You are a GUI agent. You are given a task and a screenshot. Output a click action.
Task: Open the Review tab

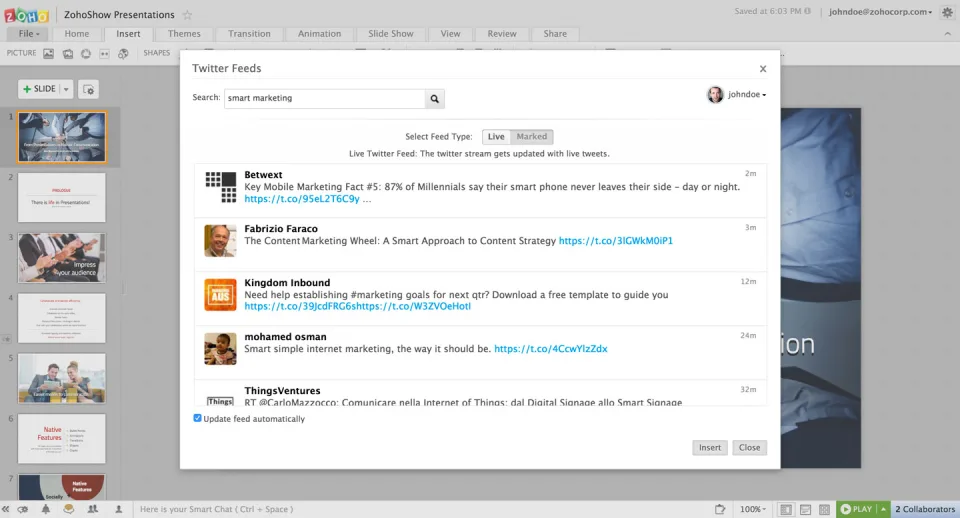pyautogui.click(x=501, y=34)
